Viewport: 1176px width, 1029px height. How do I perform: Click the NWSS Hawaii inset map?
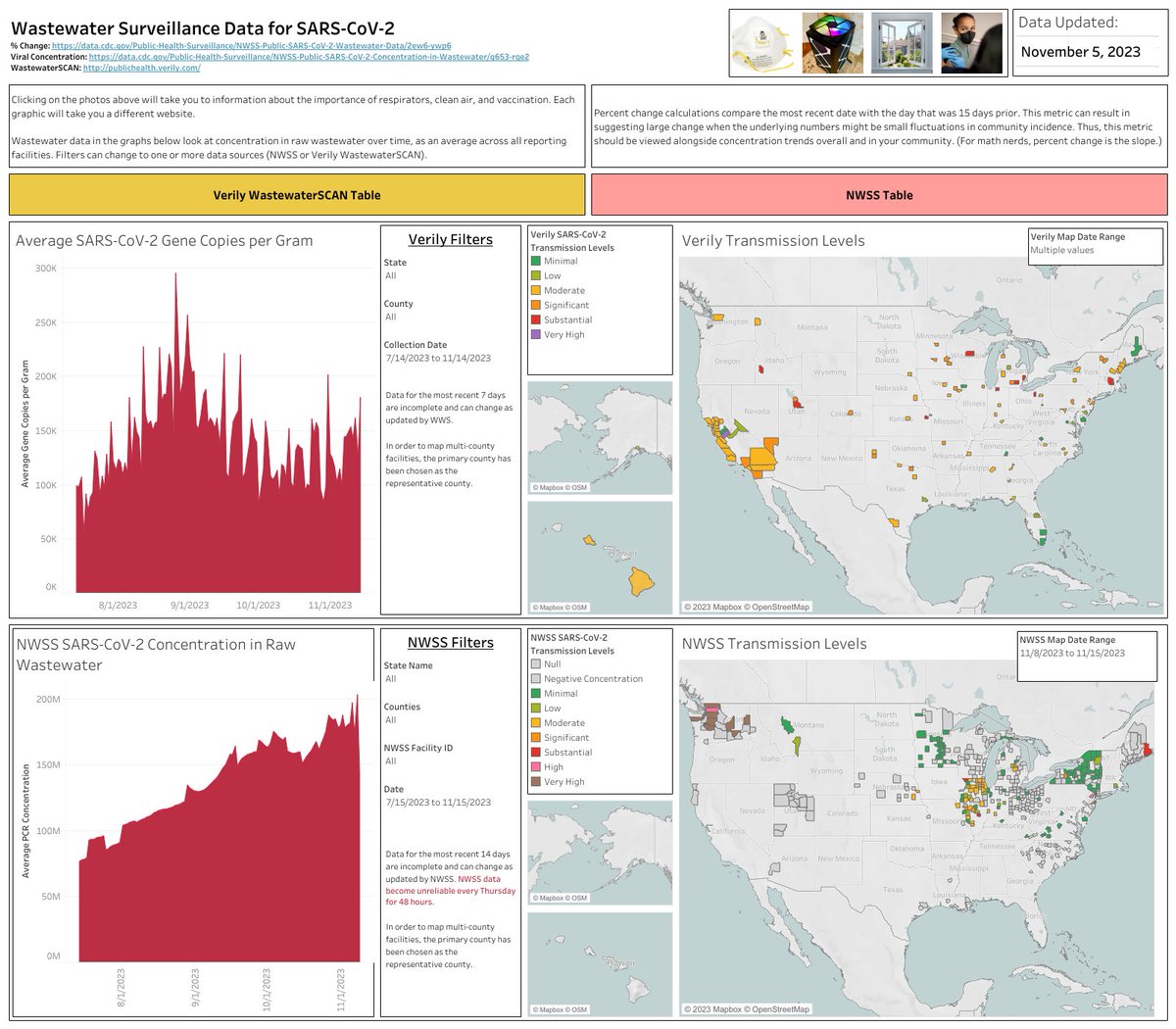coord(600,963)
